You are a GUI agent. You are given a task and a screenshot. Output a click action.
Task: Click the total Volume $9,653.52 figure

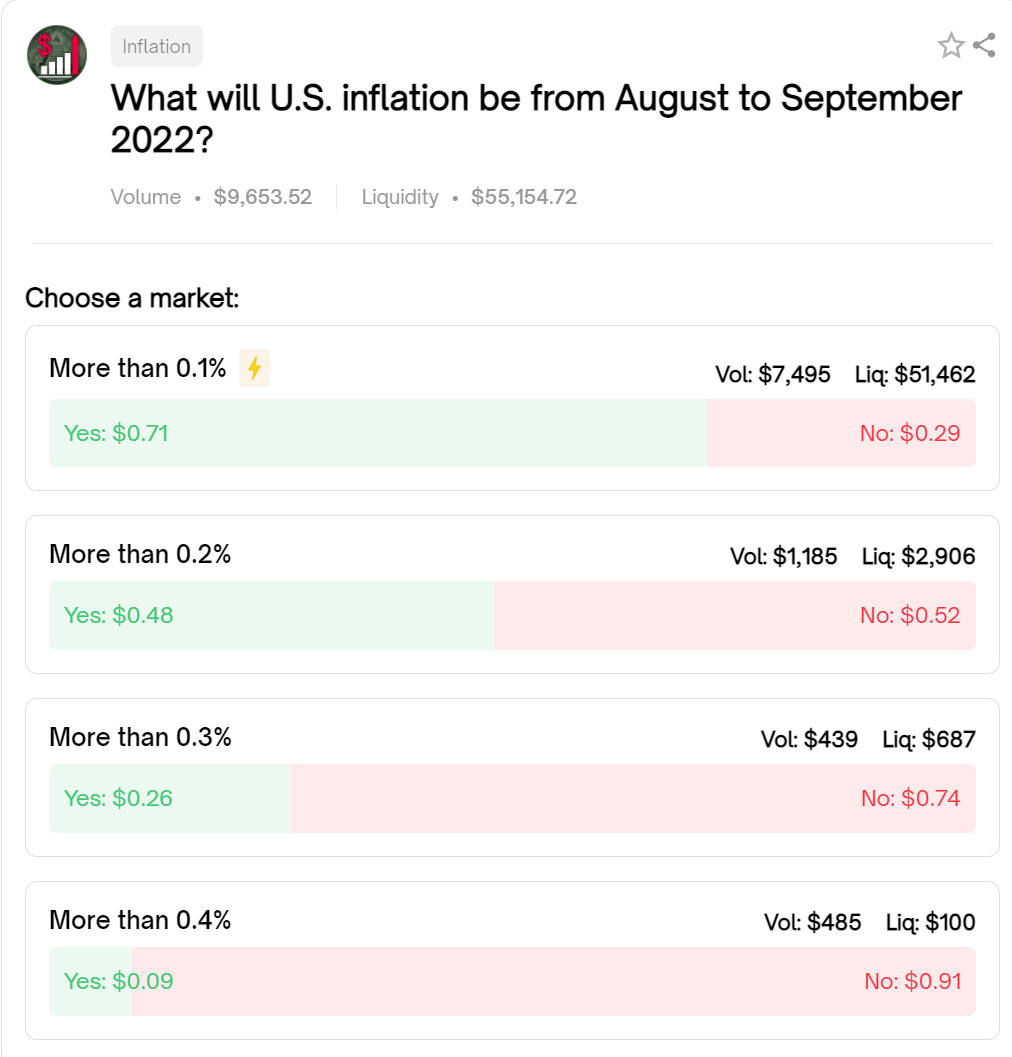[262, 197]
